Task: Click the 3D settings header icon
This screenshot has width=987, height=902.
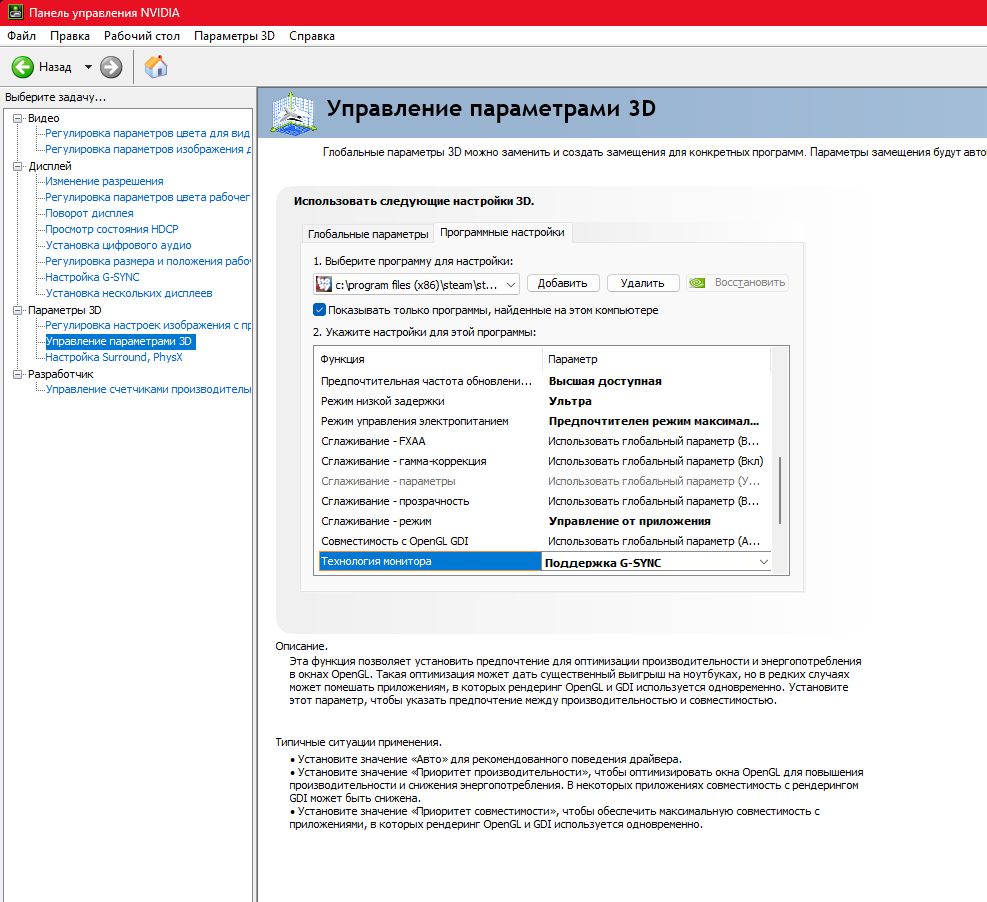Action: [291, 111]
